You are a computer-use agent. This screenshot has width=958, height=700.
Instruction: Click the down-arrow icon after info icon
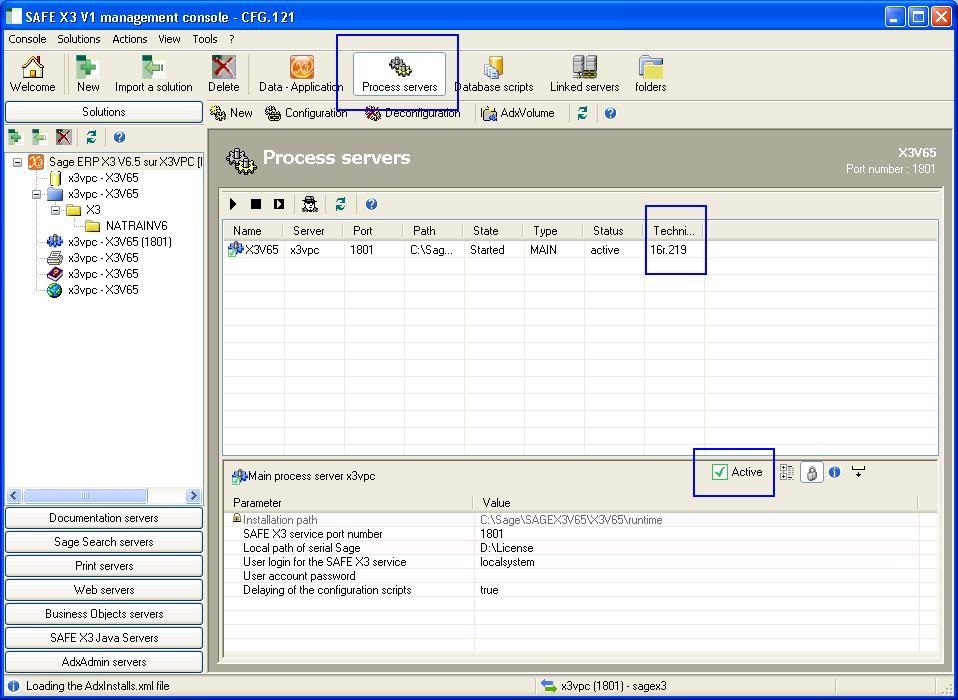[x=858, y=472]
